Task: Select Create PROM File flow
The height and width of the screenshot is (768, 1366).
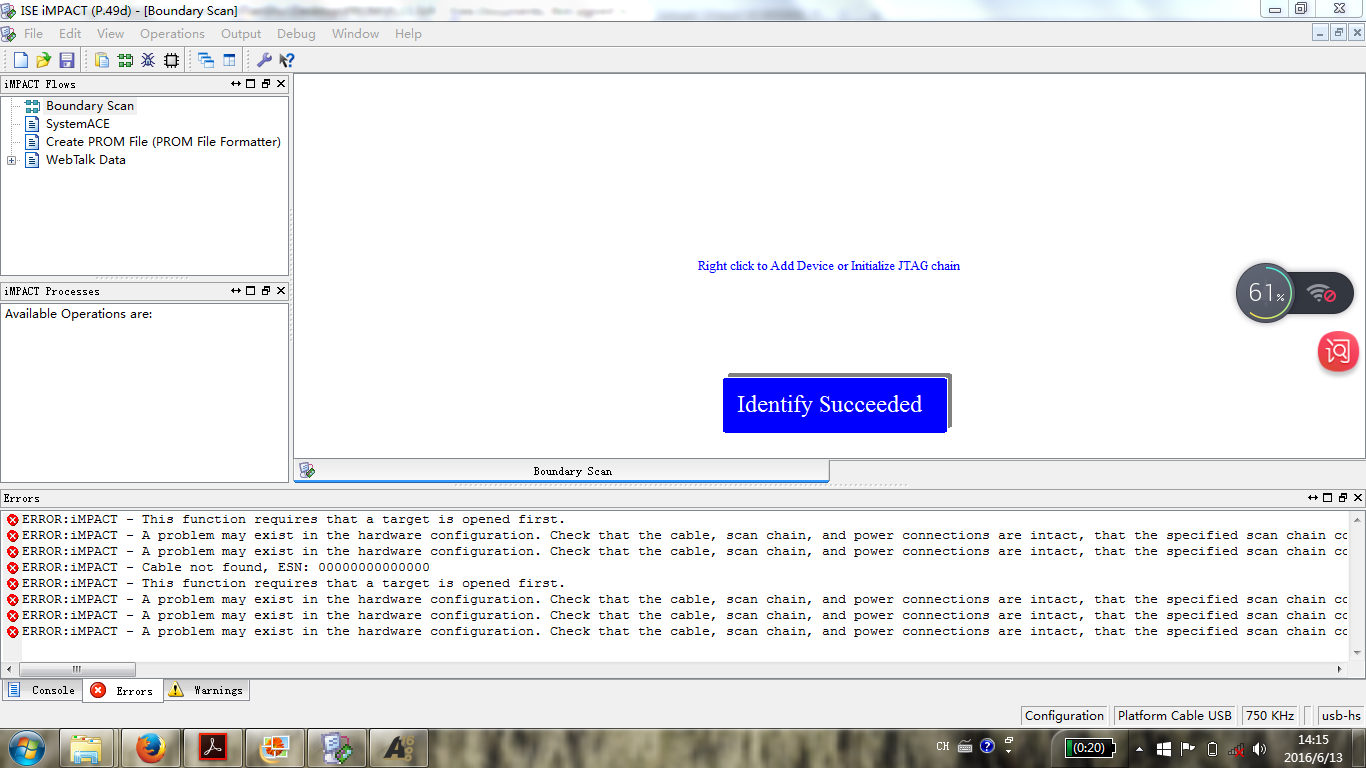Action: (163, 142)
